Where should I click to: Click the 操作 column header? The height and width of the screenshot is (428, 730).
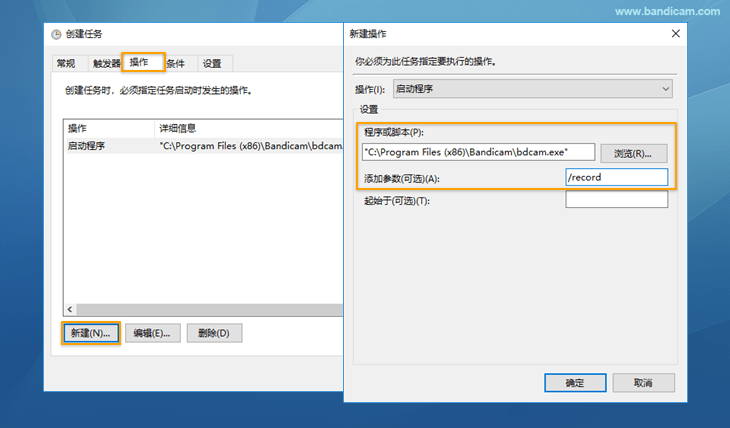pos(109,129)
